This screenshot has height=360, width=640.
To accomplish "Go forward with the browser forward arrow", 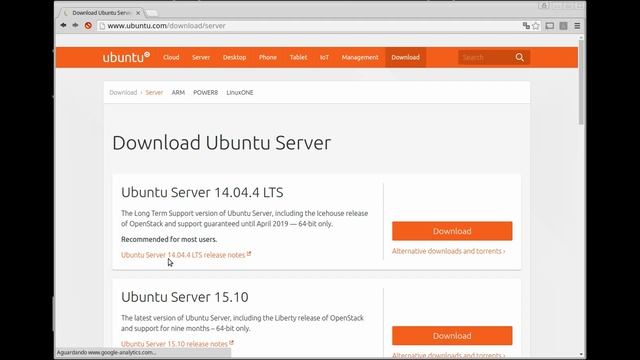I will coord(76,25).
